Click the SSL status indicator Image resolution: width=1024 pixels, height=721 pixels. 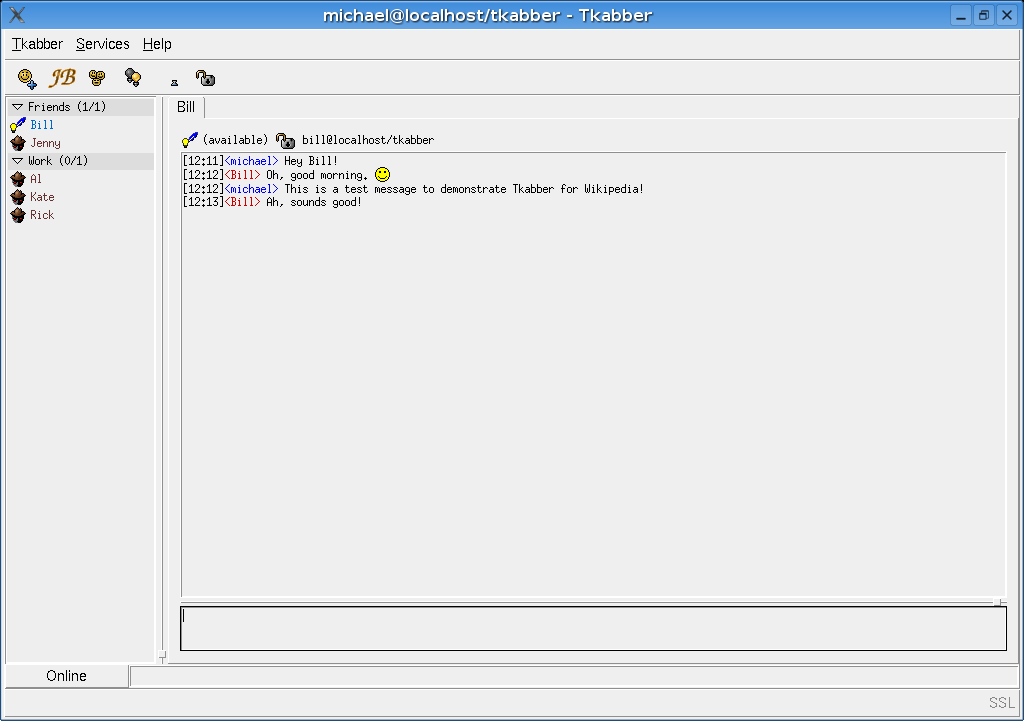pos(1002,703)
